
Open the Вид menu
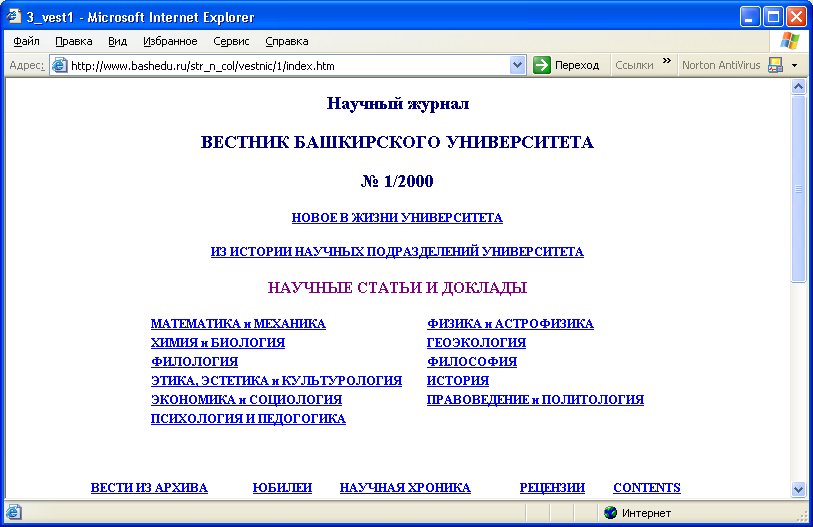118,41
